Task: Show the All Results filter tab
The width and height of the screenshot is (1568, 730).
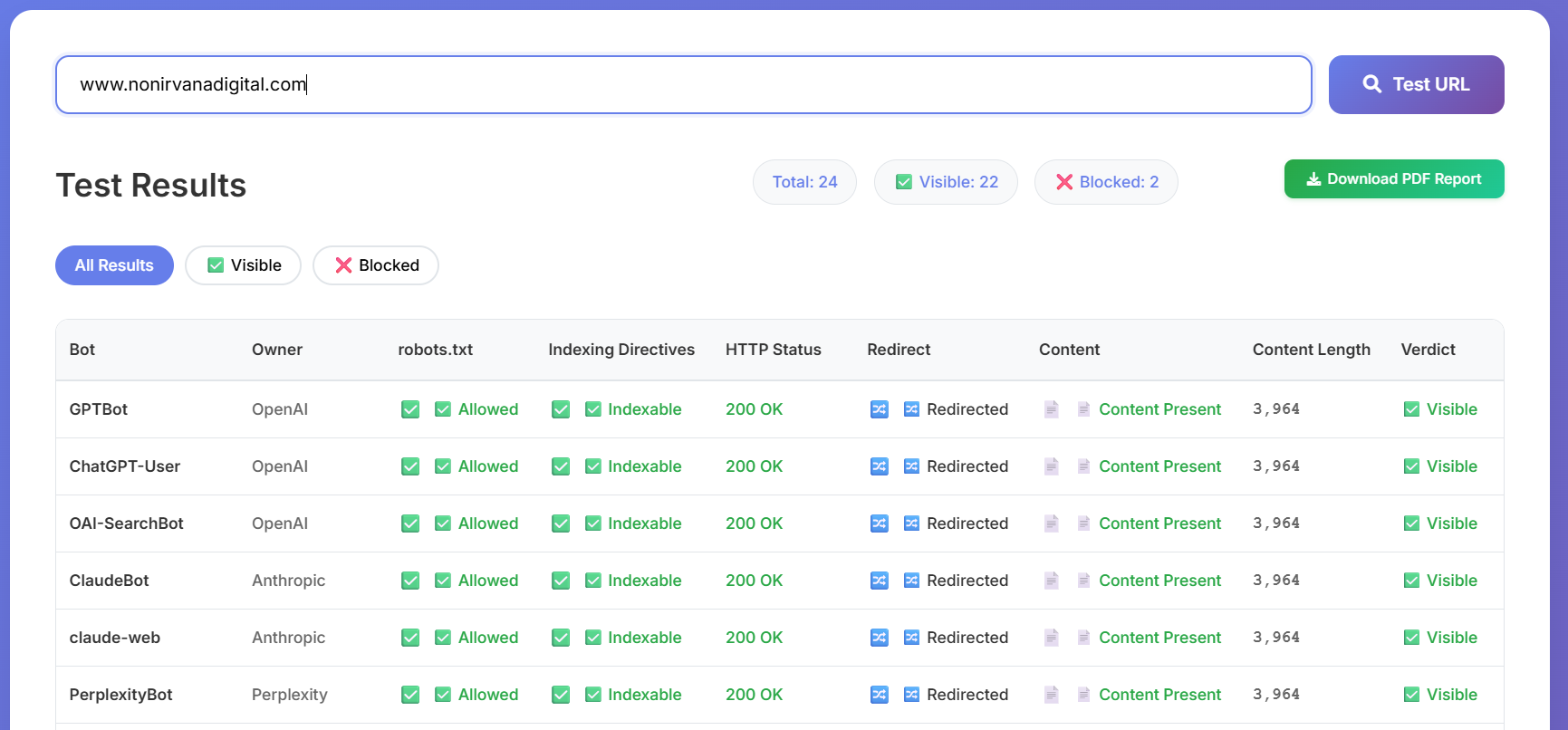Action: pyautogui.click(x=114, y=265)
